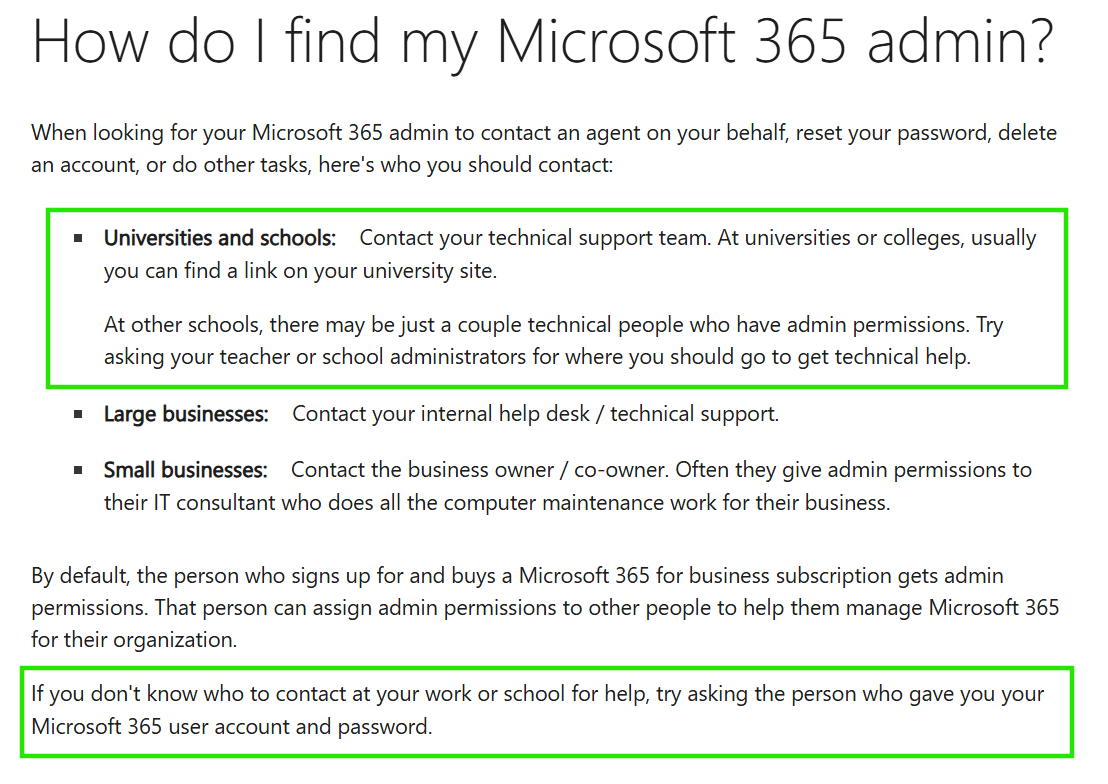Click the square bullet beside Small businesses
This screenshot has width=1108, height=784.
click(78, 470)
